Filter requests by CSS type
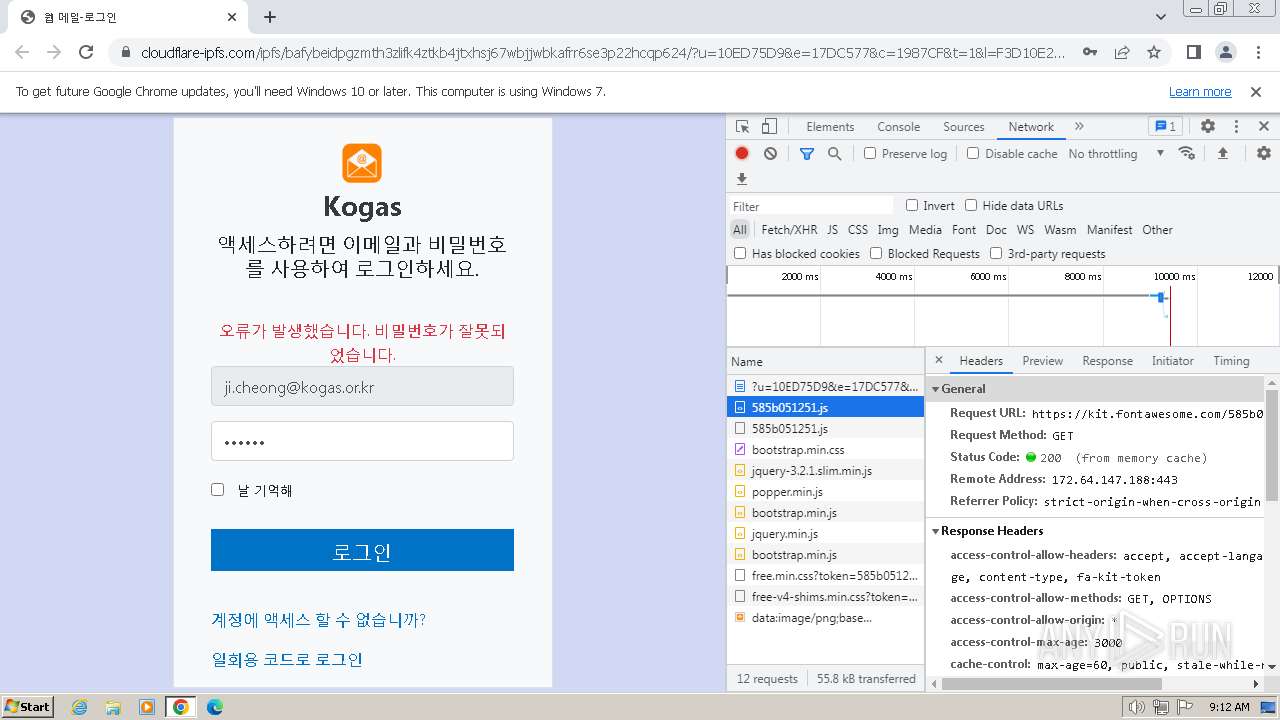1280x720 pixels. pos(858,229)
